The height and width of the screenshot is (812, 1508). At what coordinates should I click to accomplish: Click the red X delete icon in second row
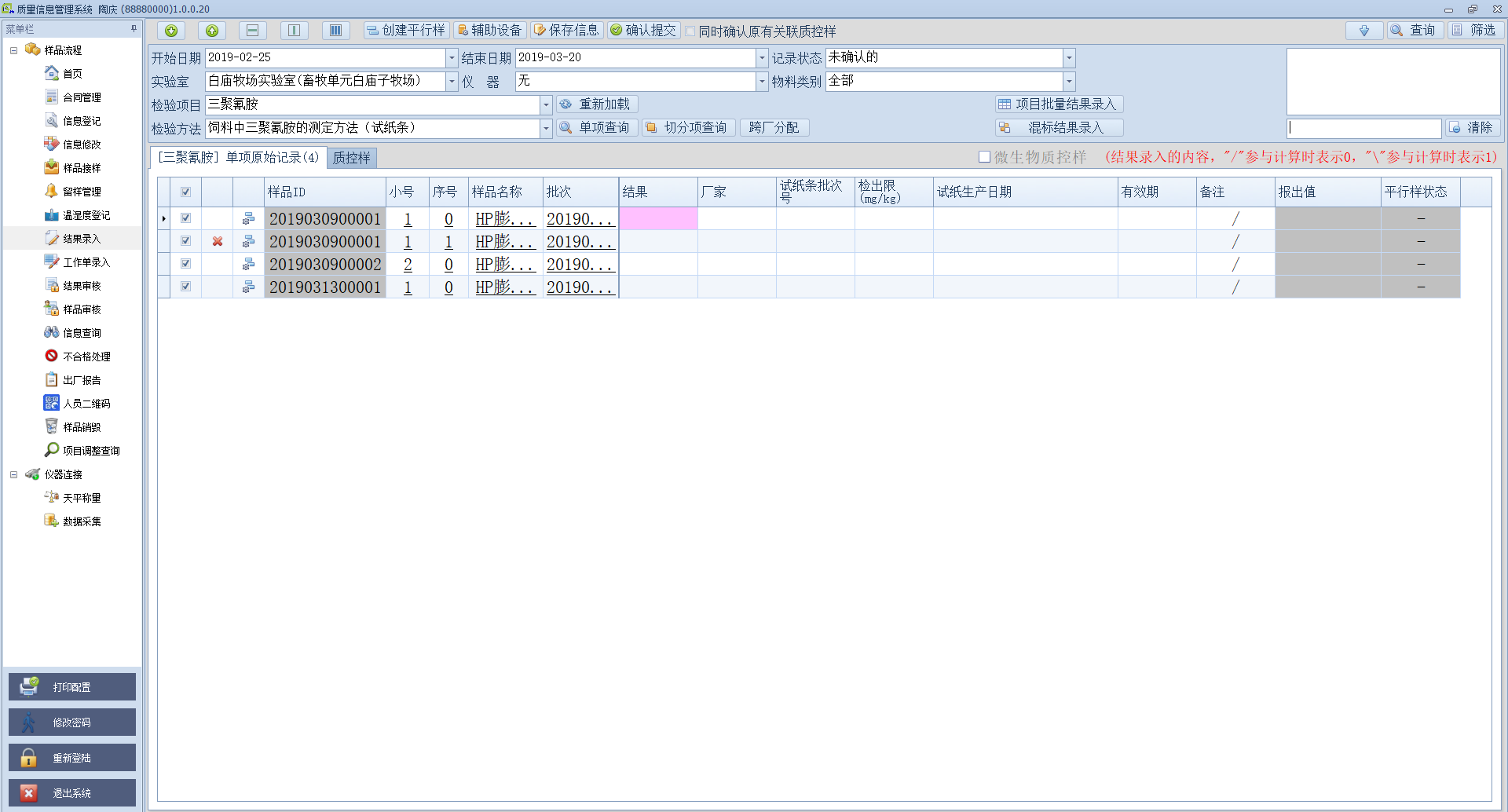click(x=218, y=242)
